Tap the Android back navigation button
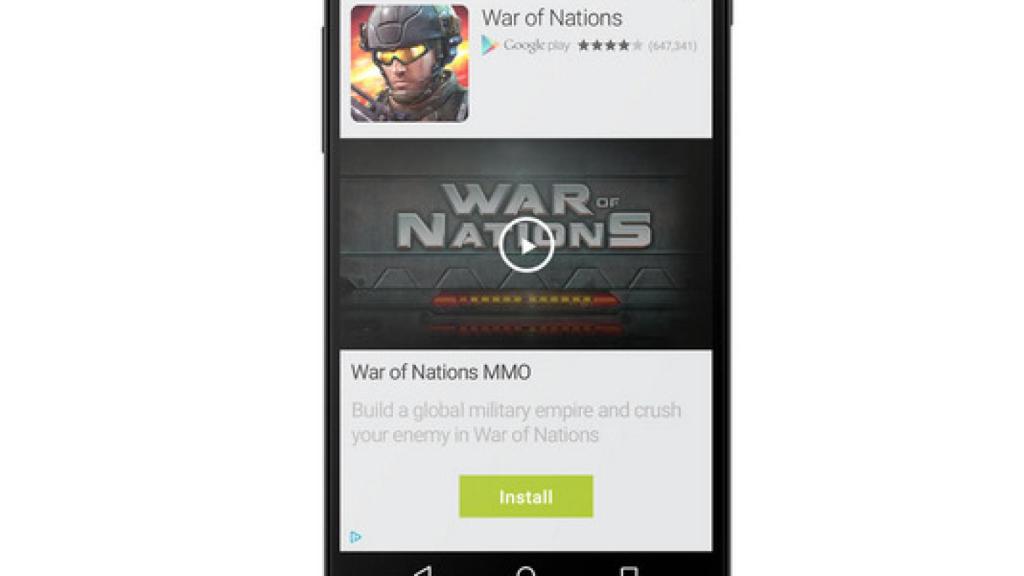This screenshot has width=1024, height=576. [x=423, y=571]
